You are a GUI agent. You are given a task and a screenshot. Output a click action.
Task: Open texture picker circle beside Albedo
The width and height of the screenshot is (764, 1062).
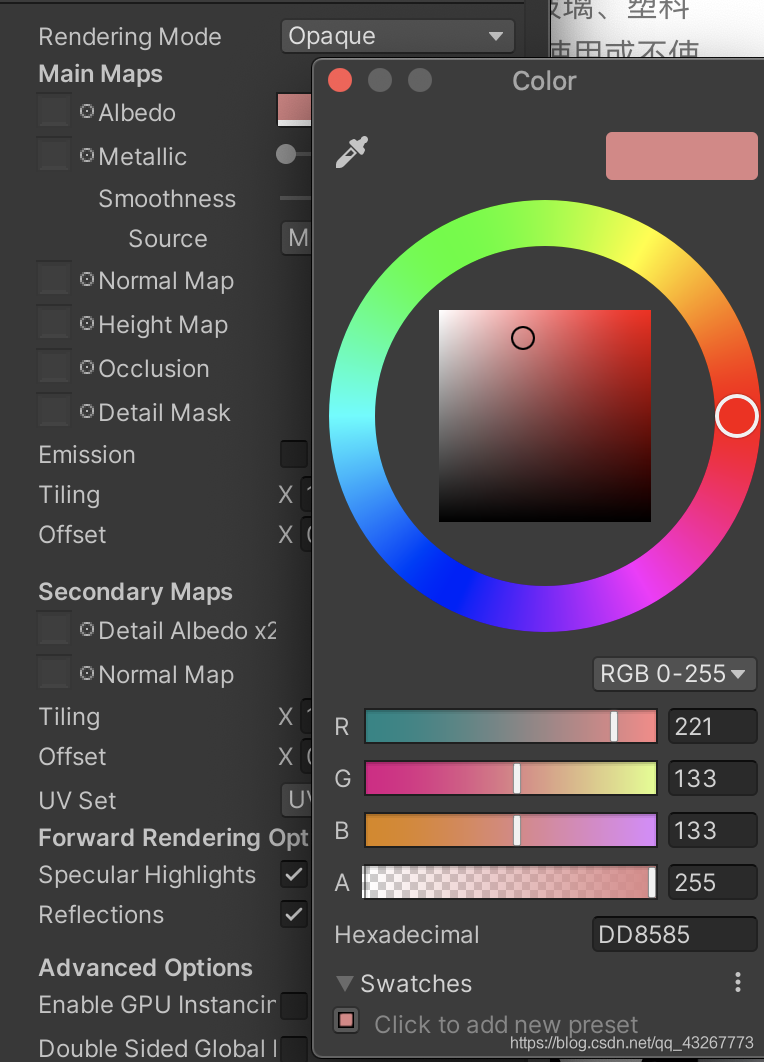86,112
